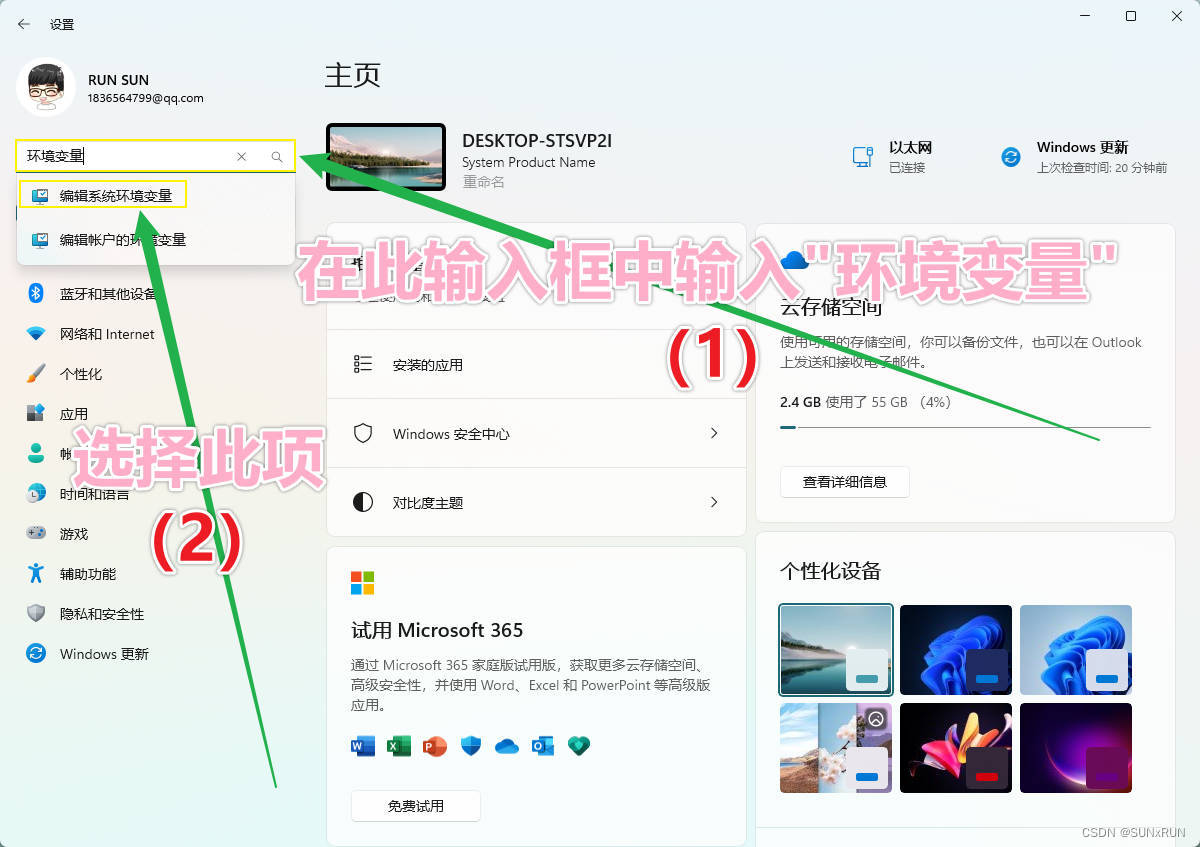
Task: Select the spotlight flowers theme thumbnail
Action: 836,748
